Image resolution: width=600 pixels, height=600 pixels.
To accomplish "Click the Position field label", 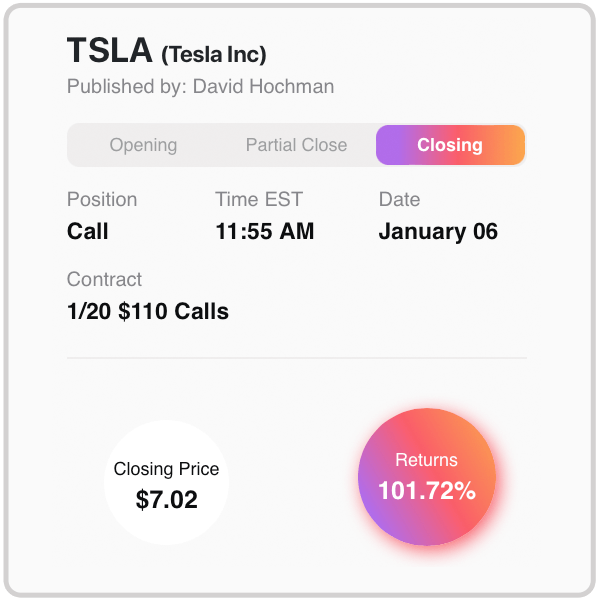I will pos(102,199).
